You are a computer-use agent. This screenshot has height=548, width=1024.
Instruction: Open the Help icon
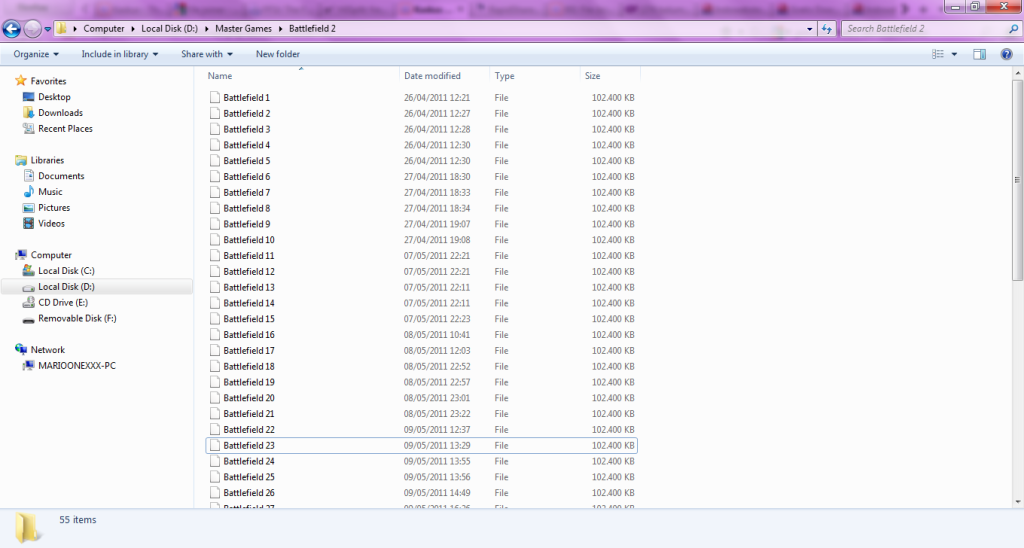[1006, 54]
